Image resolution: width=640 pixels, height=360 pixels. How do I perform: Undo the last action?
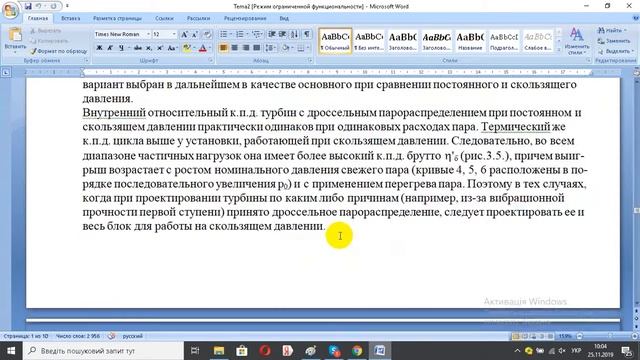[x=39, y=6]
